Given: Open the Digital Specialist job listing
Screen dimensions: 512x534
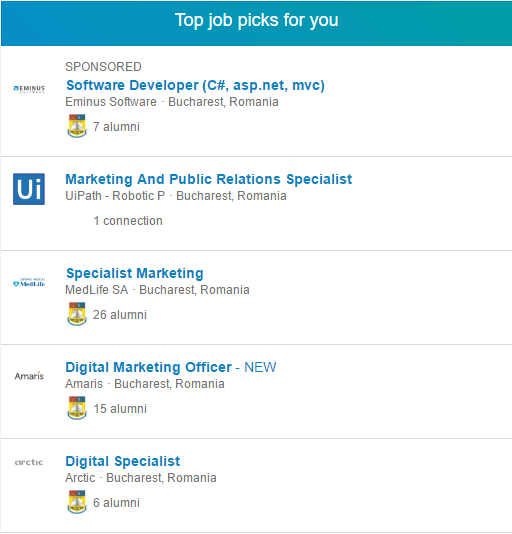Looking at the screenshot, I should click(x=123, y=461).
